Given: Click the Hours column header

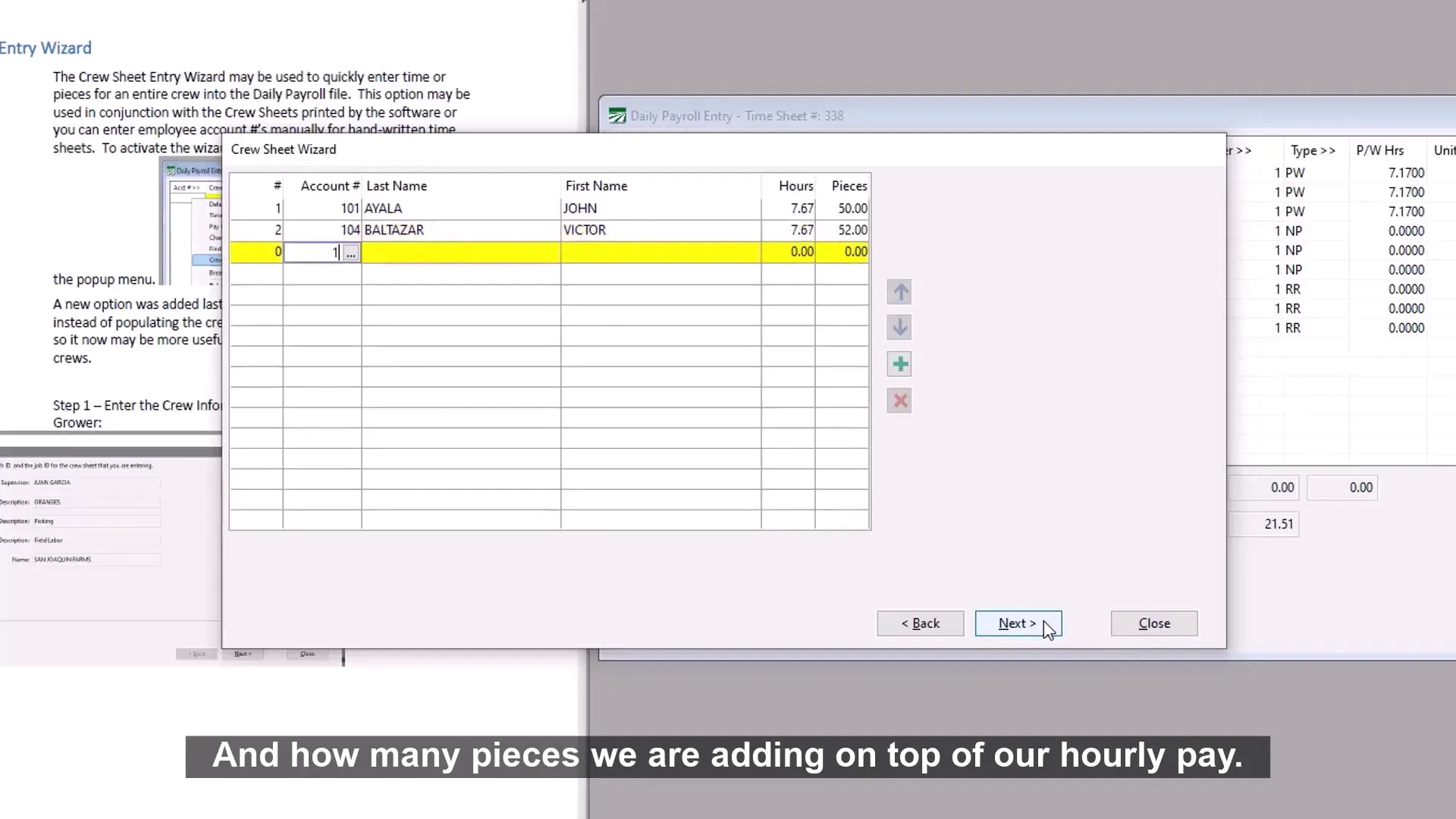Looking at the screenshot, I should point(795,186).
